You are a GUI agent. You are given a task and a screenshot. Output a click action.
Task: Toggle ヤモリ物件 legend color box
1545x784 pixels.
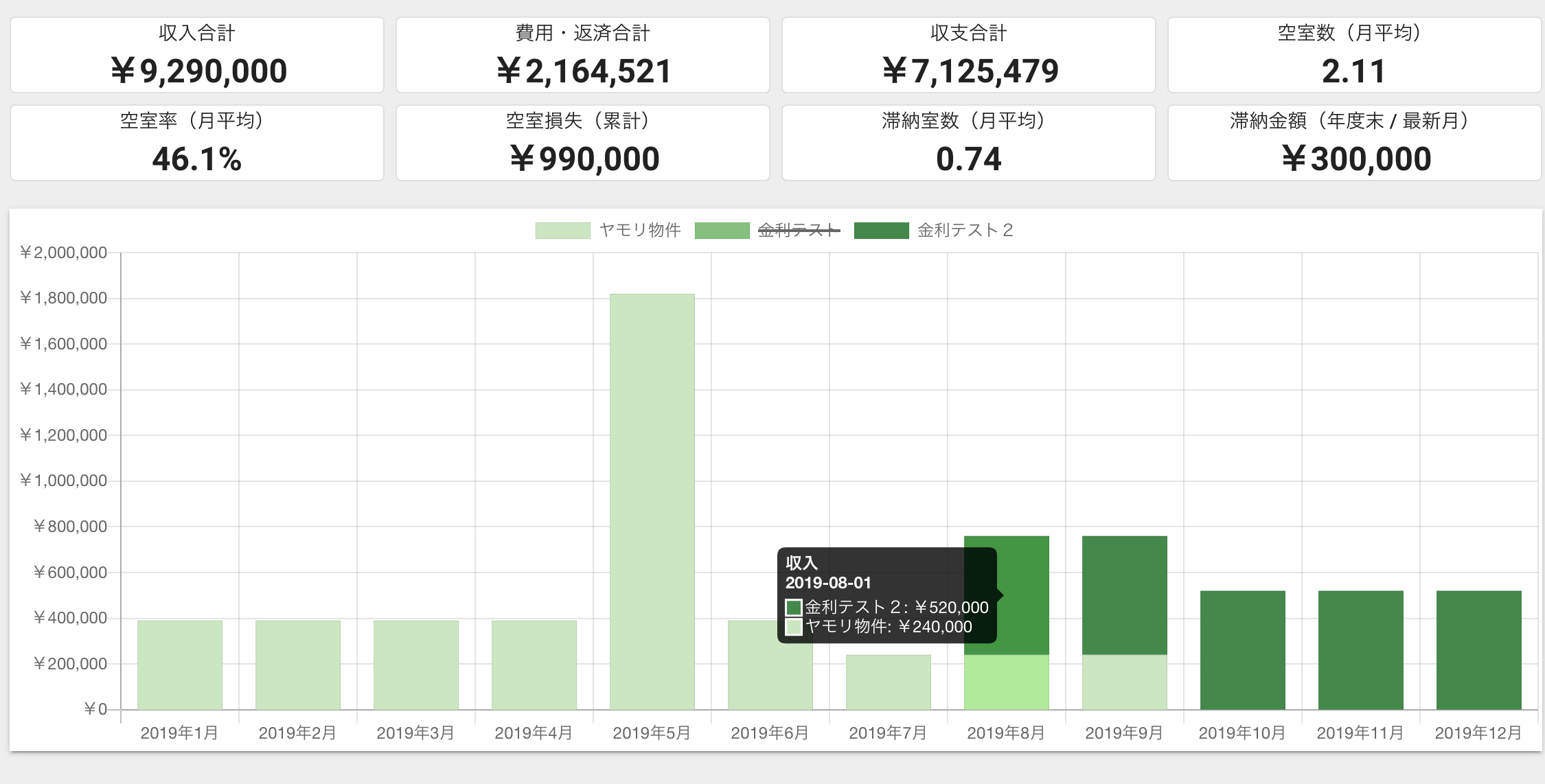click(562, 231)
